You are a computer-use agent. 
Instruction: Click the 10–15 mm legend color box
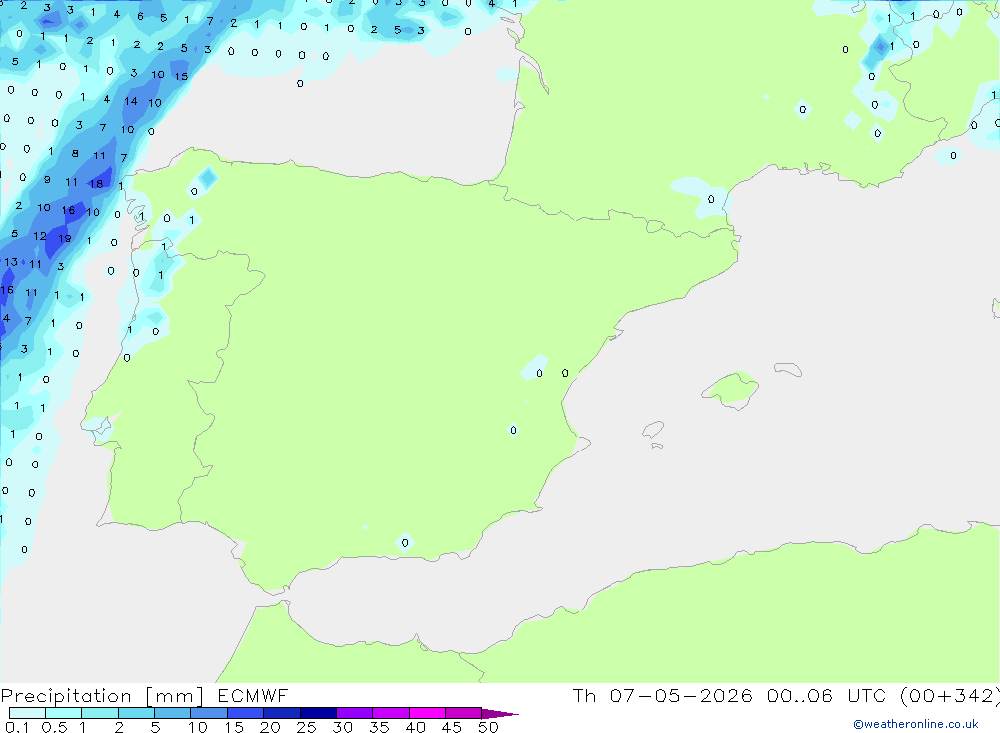tap(209, 713)
